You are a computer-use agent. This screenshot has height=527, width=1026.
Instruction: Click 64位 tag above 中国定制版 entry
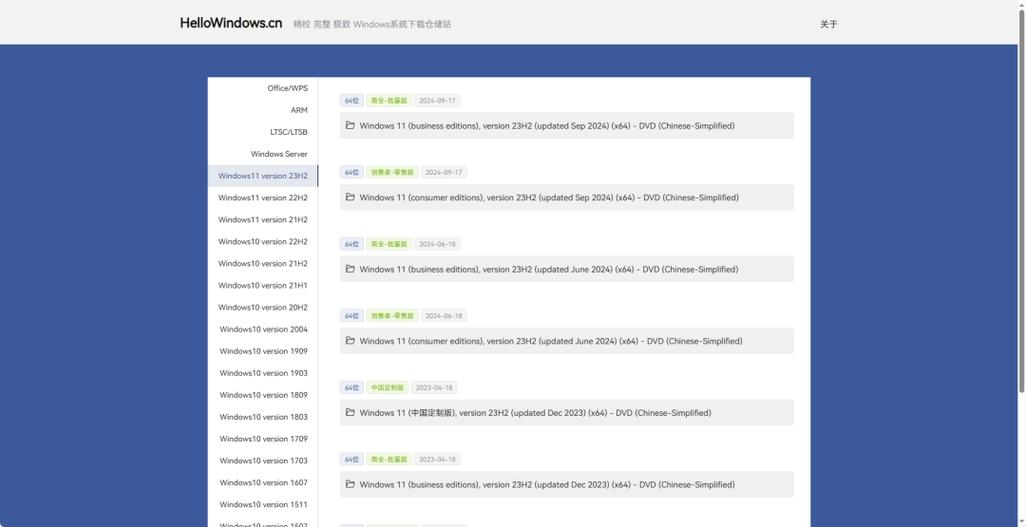(352, 388)
